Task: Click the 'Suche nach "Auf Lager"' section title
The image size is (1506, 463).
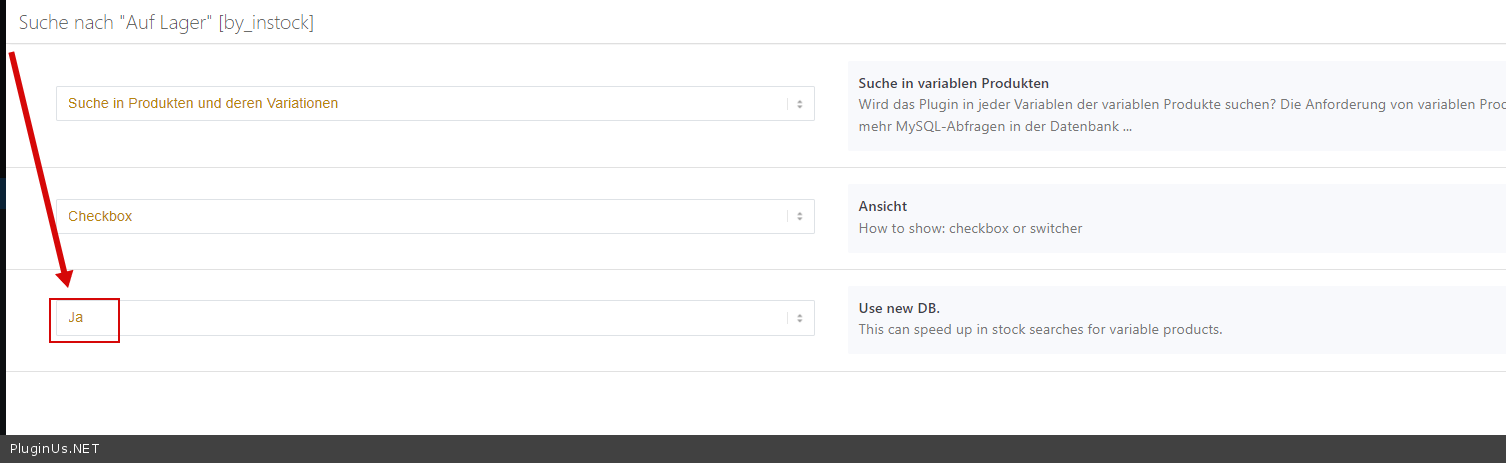Action: click(x=116, y=22)
